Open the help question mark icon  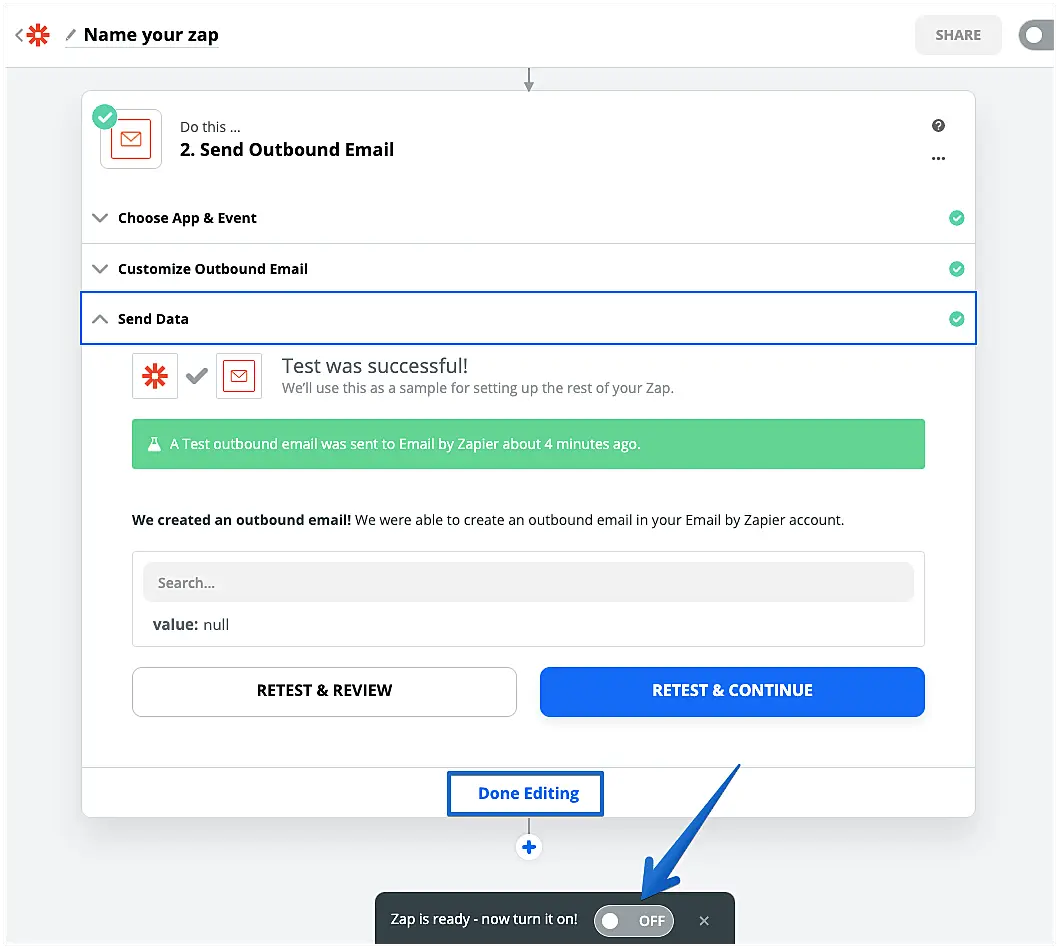tap(938, 126)
